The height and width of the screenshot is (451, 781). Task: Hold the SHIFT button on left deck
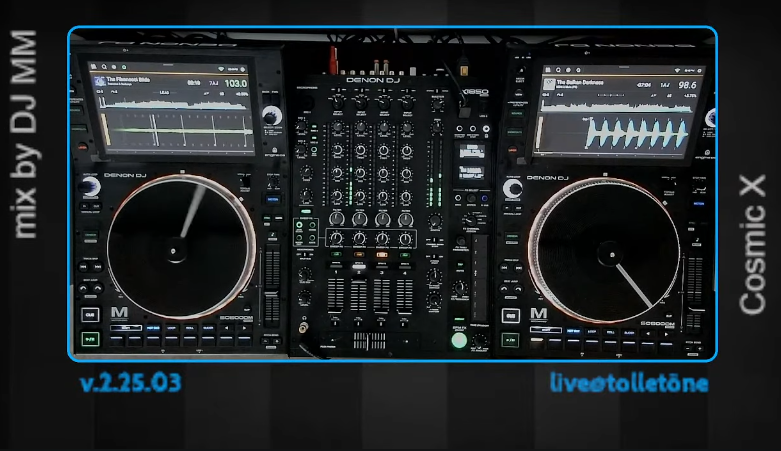[126, 328]
